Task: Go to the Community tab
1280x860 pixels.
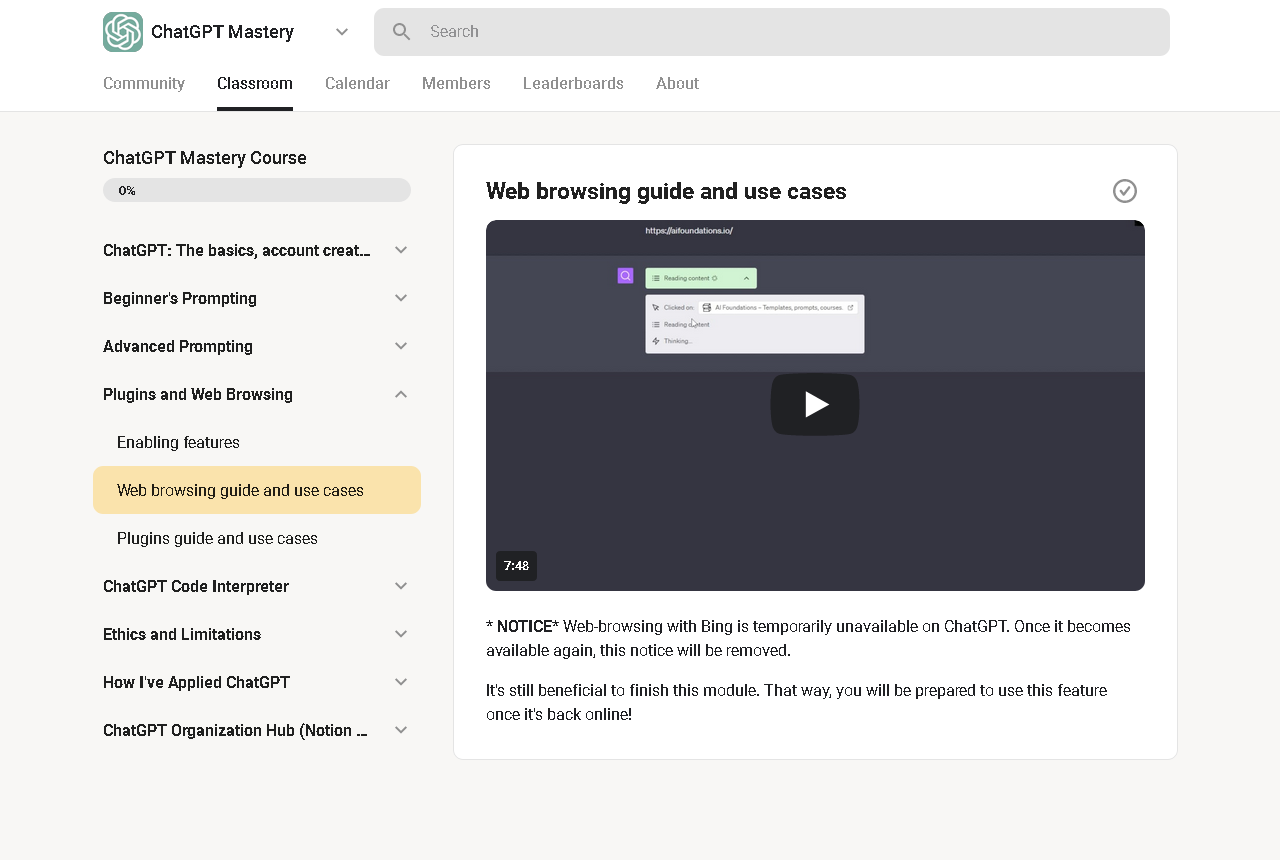Action: pos(144,83)
